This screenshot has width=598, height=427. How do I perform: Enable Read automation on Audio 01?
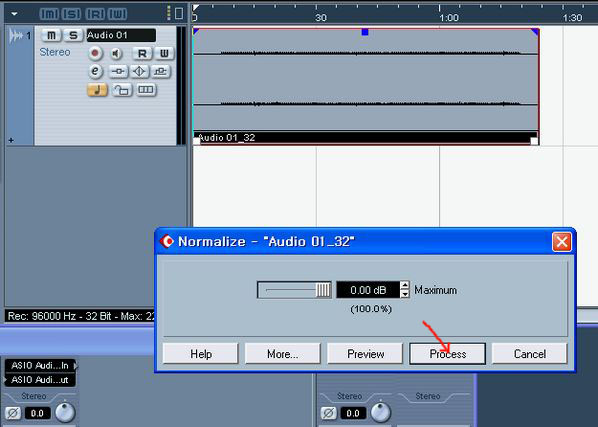142,53
